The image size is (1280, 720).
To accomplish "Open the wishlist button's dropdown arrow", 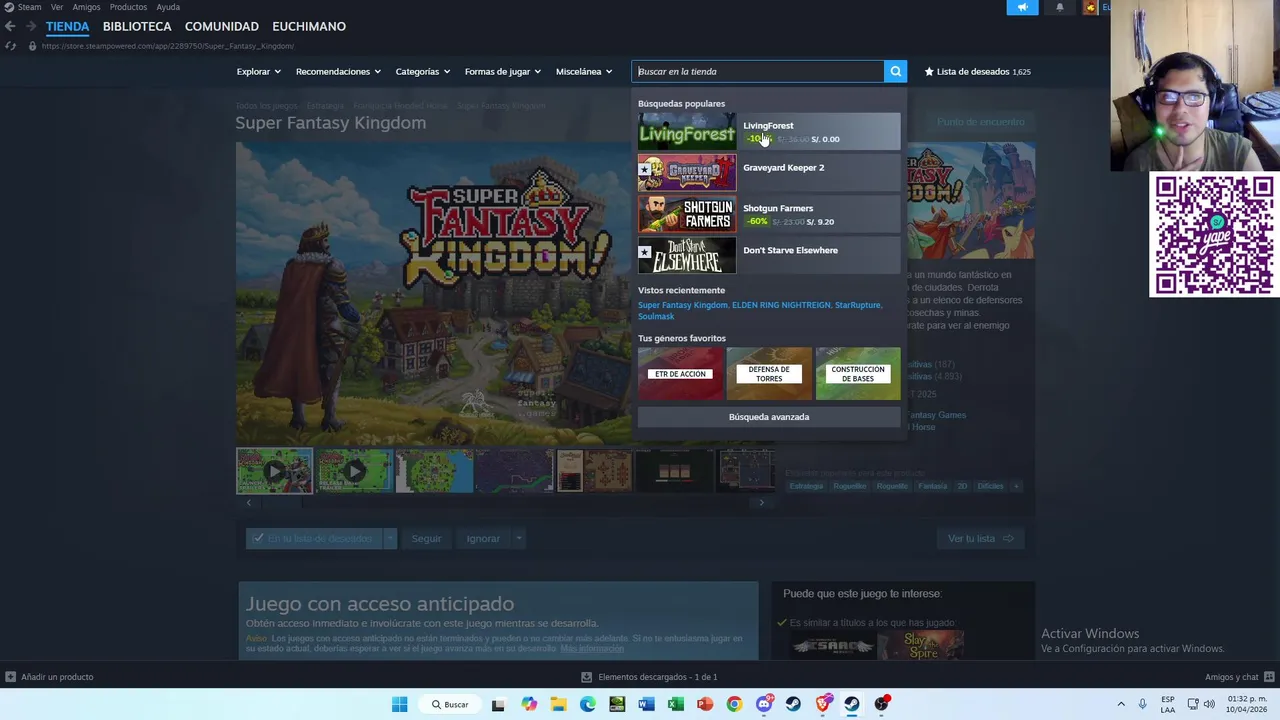I will pyautogui.click(x=390, y=538).
